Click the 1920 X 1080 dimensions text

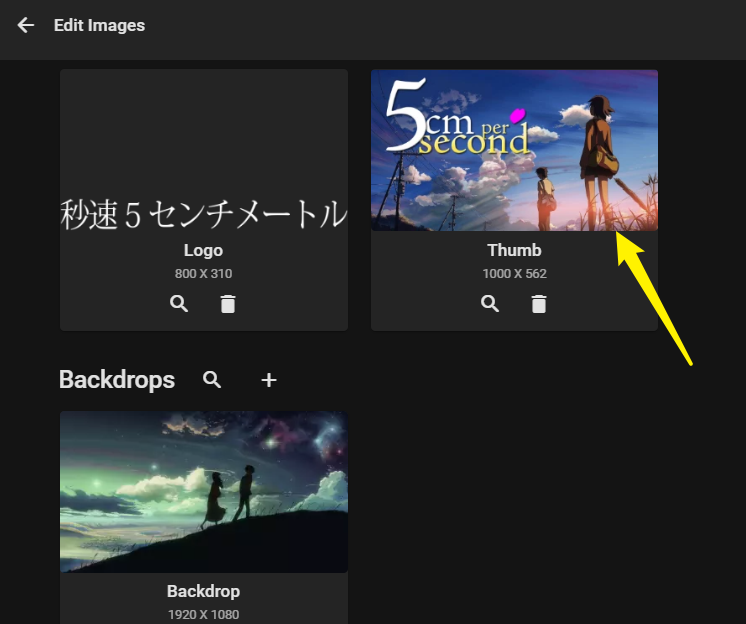[x=203, y=614]
